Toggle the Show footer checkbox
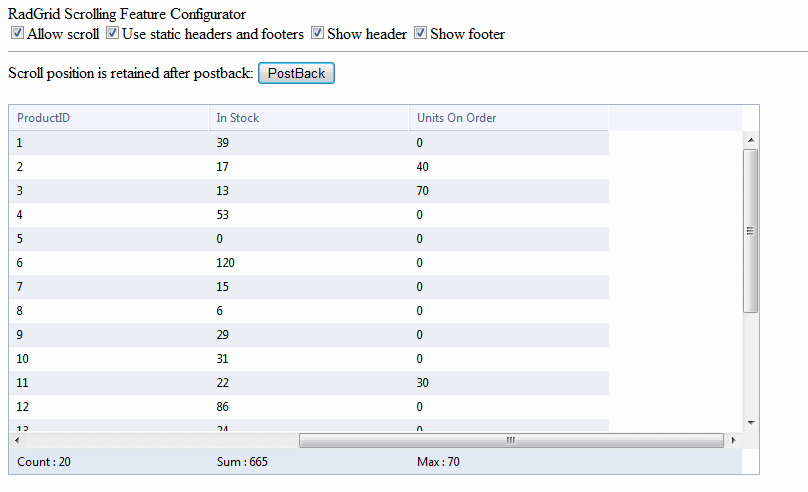 [421, 34]
